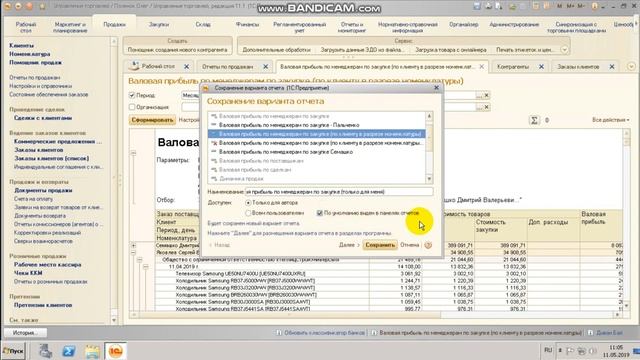Open the Закупки section
The height and width of the screenshot is (360, 640).
point(159,24)
